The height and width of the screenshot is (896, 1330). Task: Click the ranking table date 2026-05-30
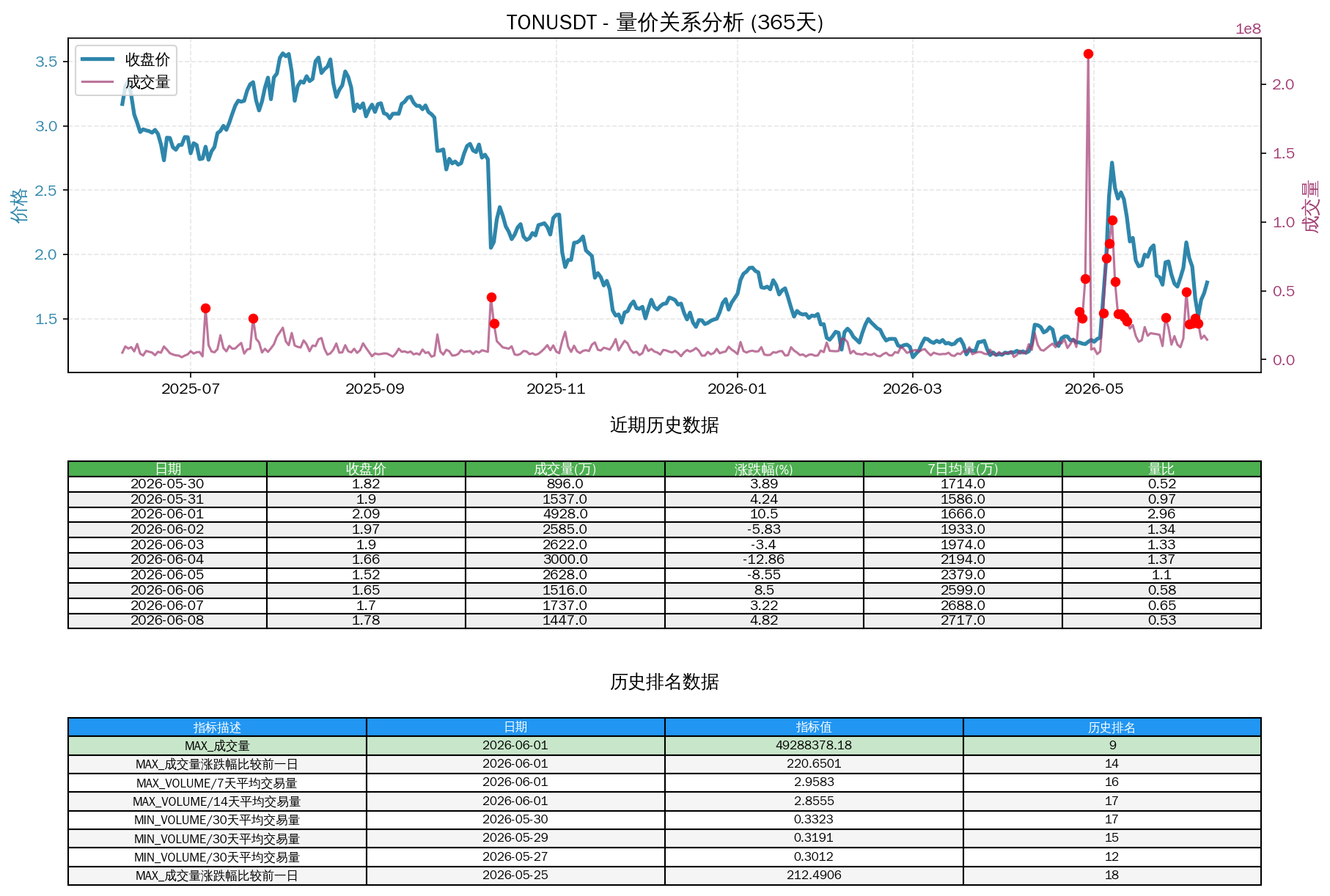coord(515,820)
